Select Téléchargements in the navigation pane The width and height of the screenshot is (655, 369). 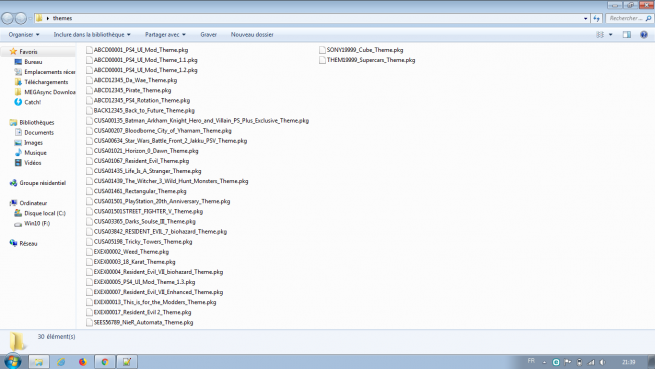[46, 82]
